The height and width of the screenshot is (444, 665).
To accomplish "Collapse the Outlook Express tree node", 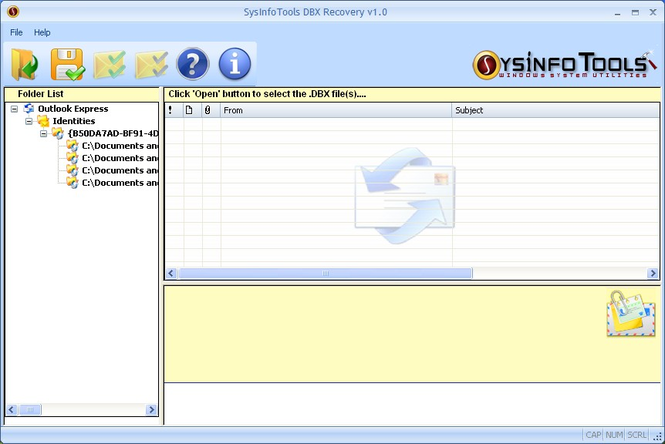I will click(x=14, y=109).
